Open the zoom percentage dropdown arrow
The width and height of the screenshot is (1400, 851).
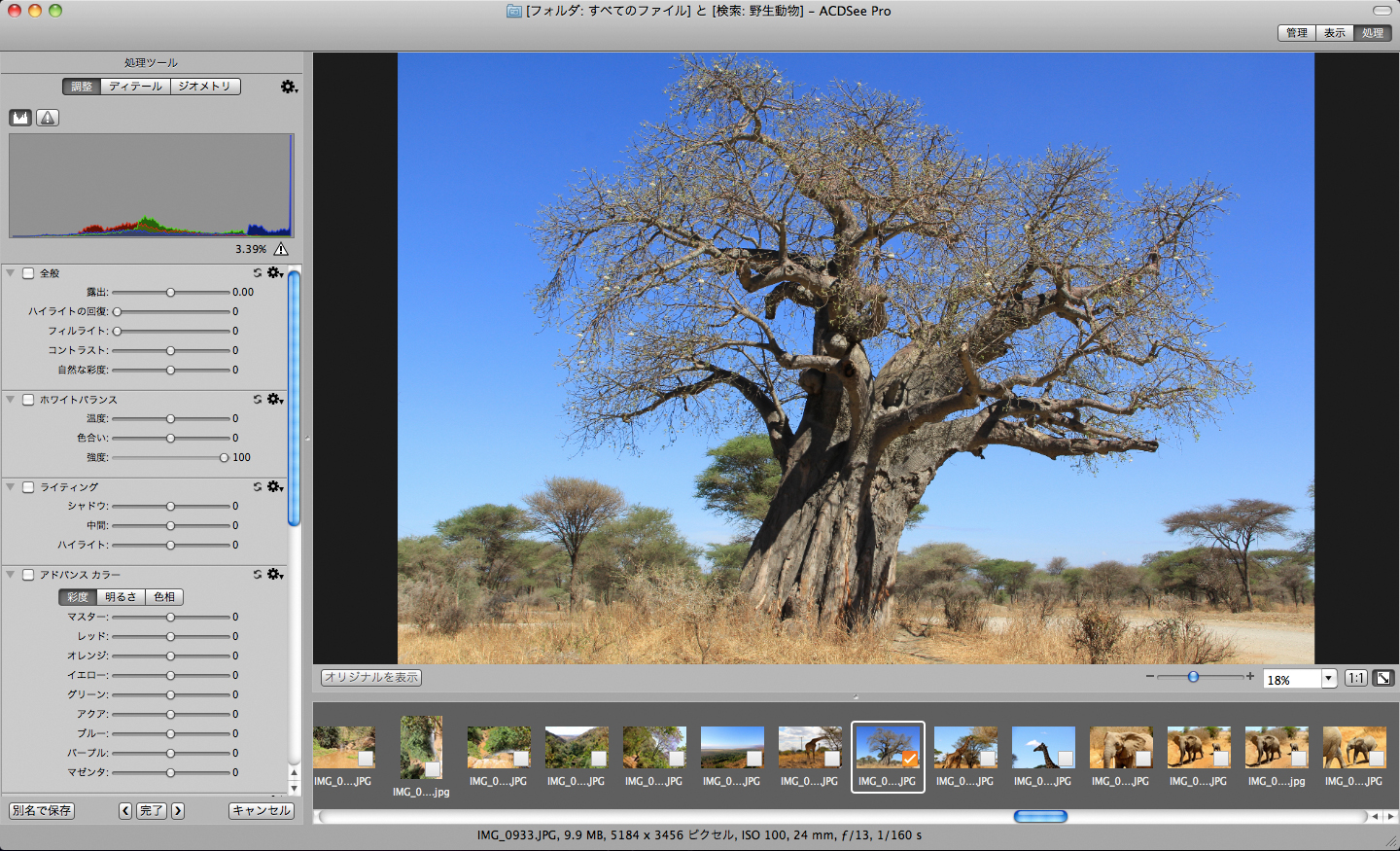[x=1329, y=679]
